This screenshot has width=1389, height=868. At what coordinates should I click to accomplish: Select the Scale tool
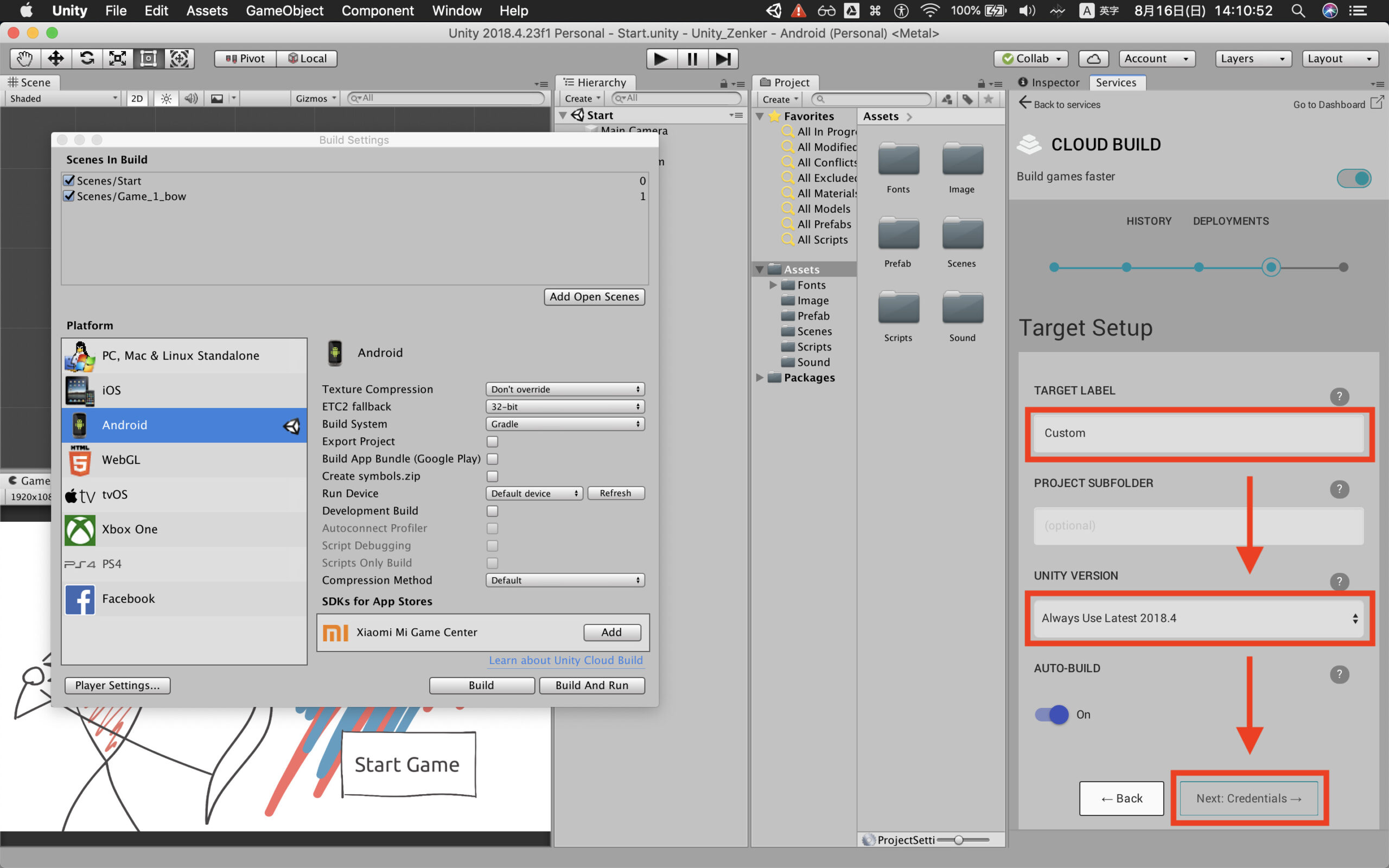point(118,59)
